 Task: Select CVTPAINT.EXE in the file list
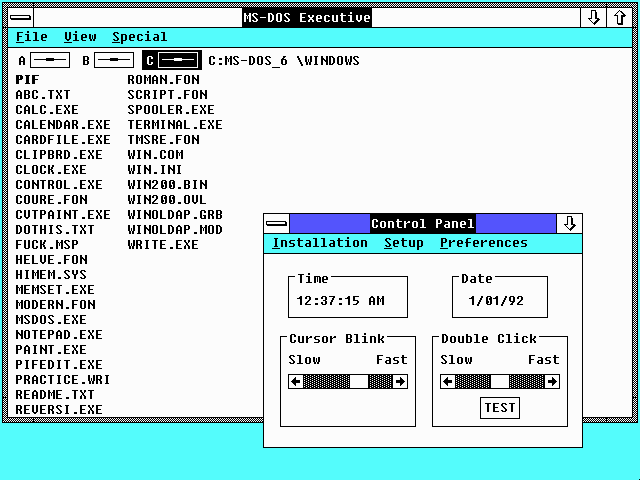(x=63, y=215)
